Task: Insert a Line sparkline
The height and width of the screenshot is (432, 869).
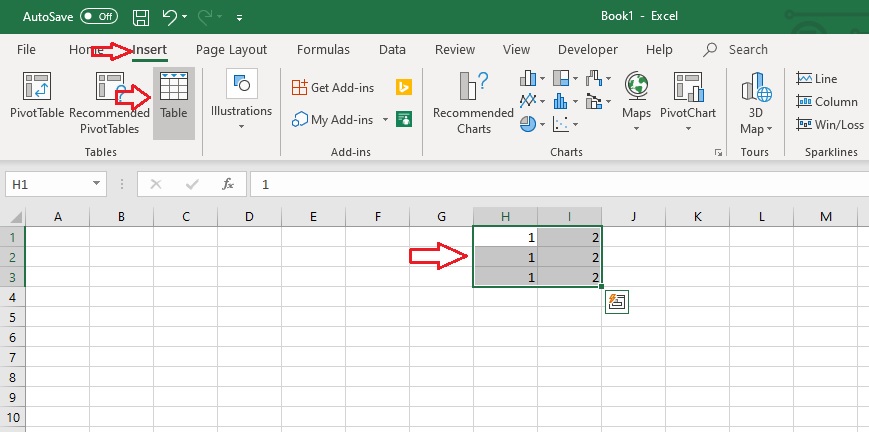Action: (817, 79)
